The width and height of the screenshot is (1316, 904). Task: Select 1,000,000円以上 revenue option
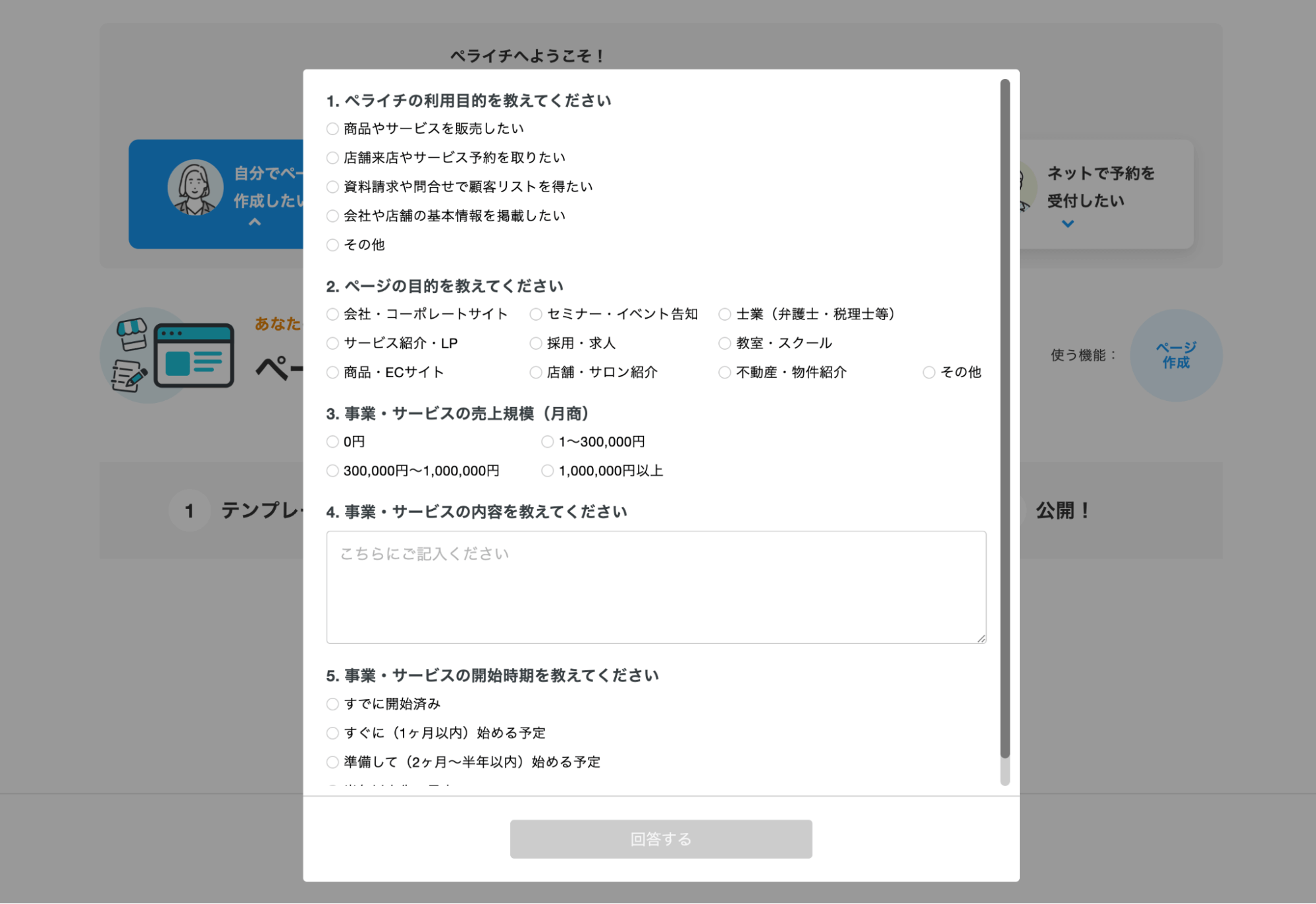547,471
